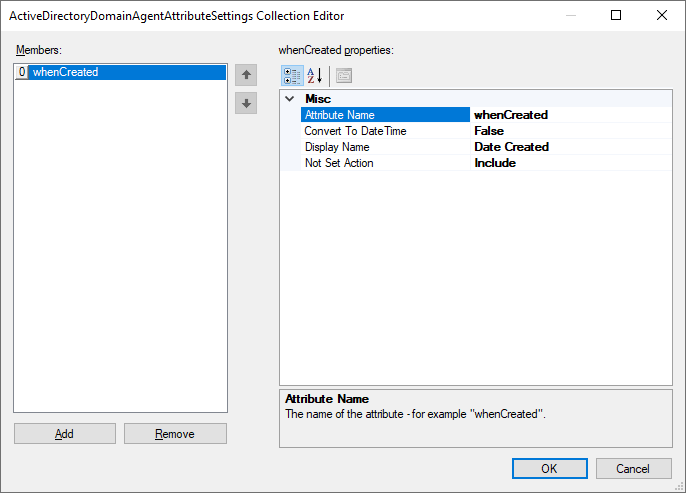
Task: Click the Property Pages icon
Action: (x=343, y=76)
